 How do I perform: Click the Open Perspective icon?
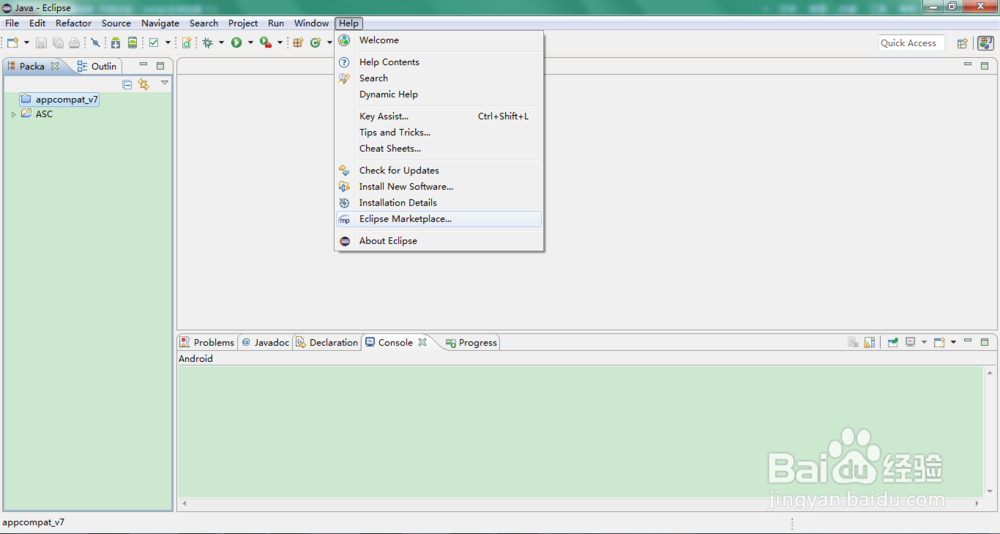(x=962, y=43)
